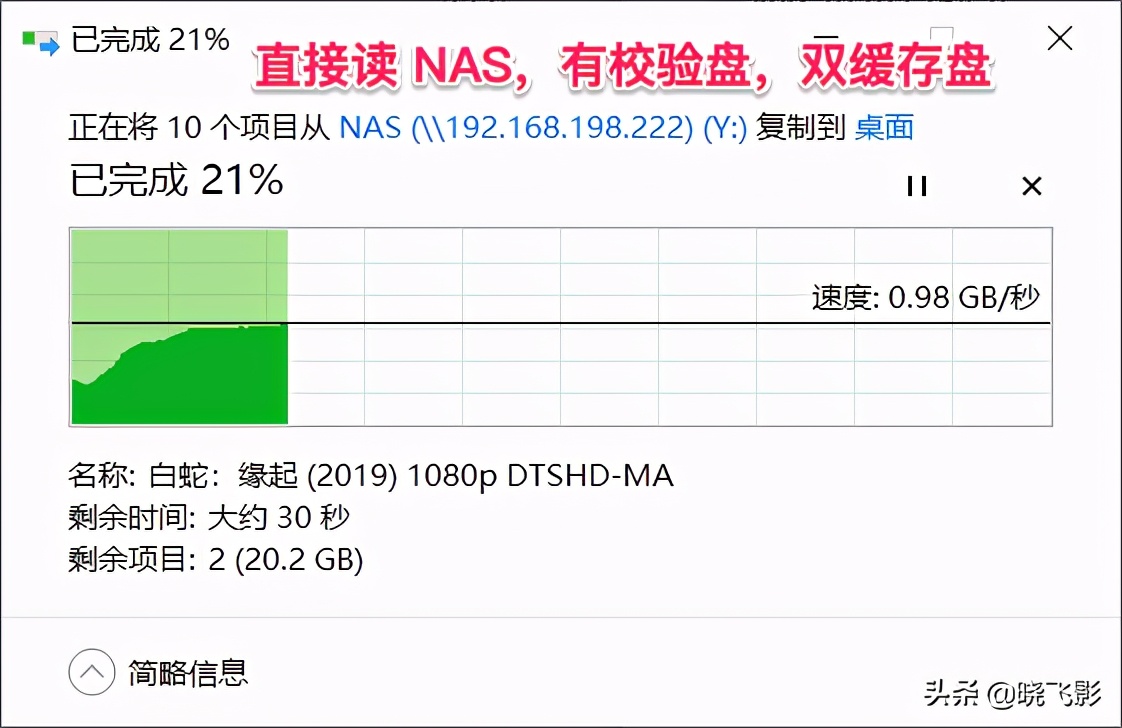Click the green copy arrow icon top left
The image size is (1122, 728).
tap(40, 40)
